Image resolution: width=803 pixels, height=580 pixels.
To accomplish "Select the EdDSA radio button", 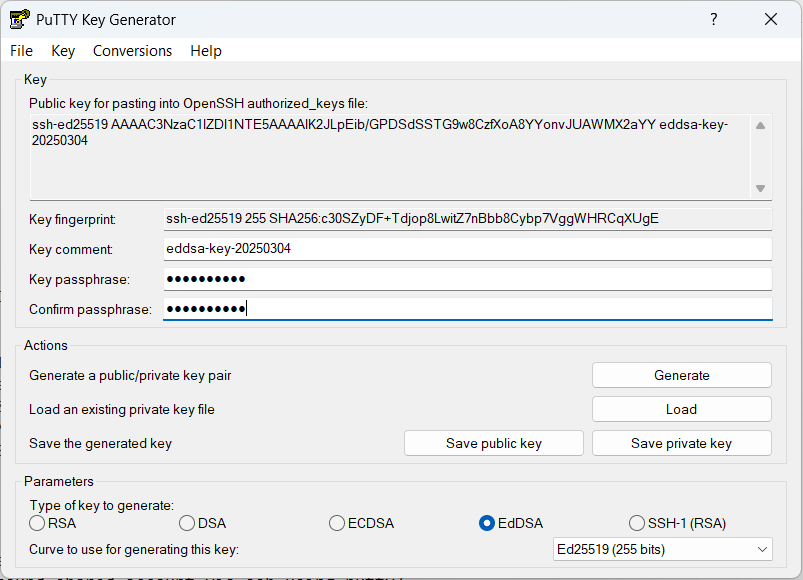I will [487, 523].
